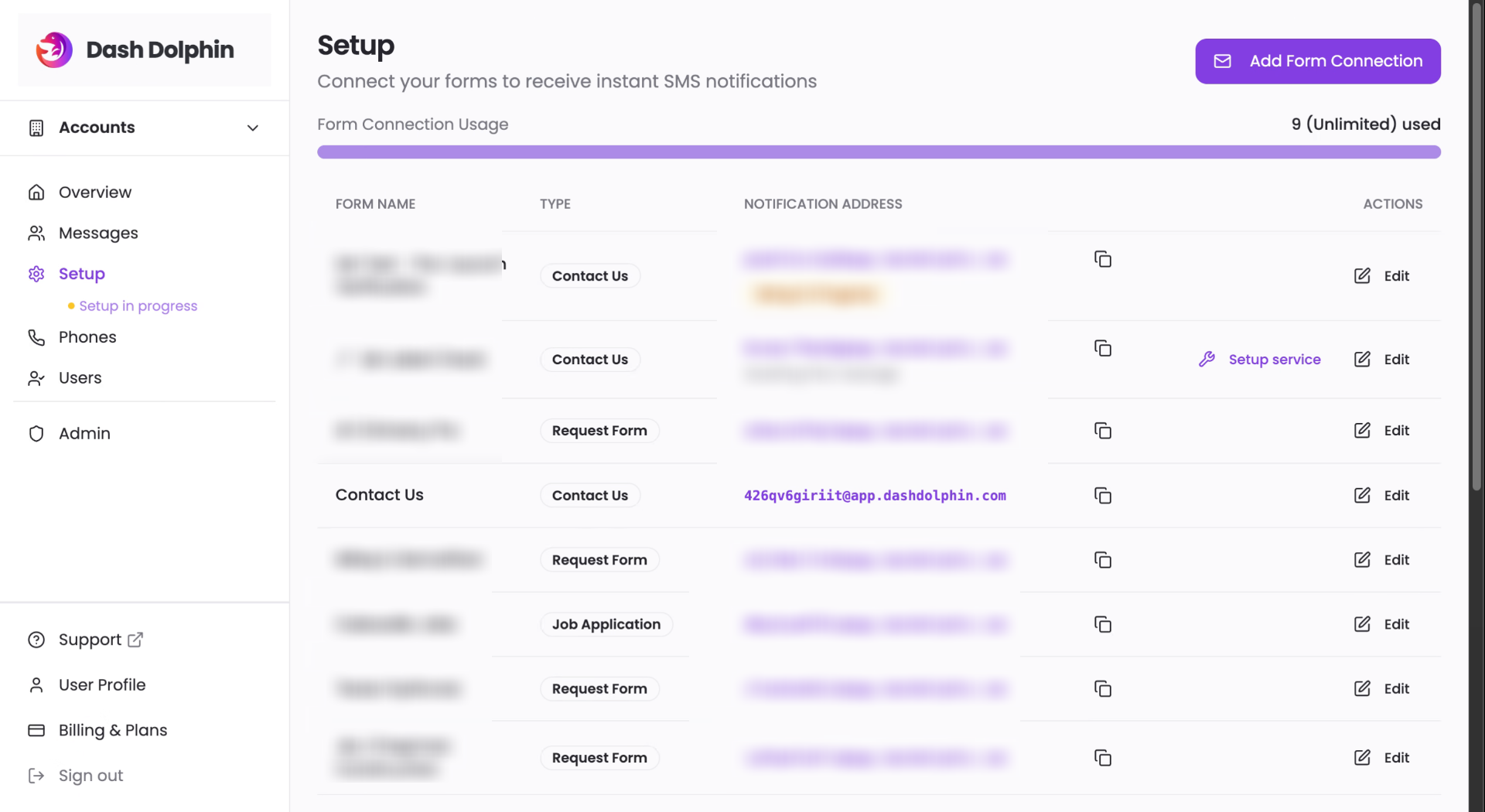
Task: Copy address in the Setup service row
Action: click(x=1103, y=348)
